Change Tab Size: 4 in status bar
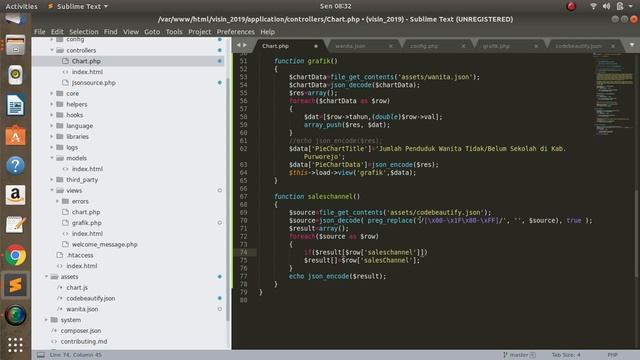 (566, 355)
